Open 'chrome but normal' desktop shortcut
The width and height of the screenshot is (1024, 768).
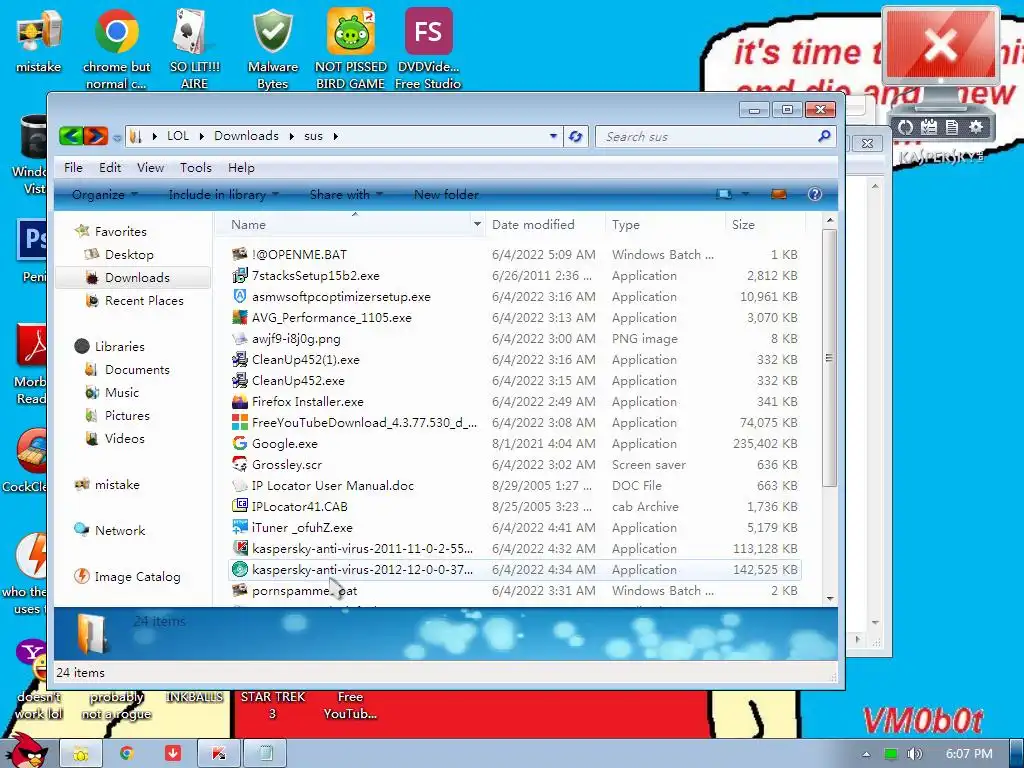116,49
